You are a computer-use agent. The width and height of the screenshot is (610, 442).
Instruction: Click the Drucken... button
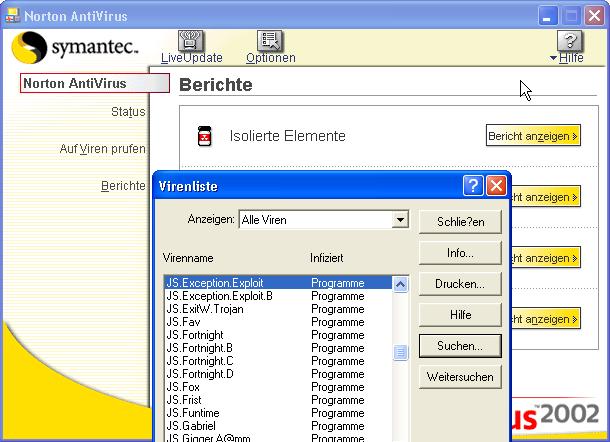click(460, 284)
